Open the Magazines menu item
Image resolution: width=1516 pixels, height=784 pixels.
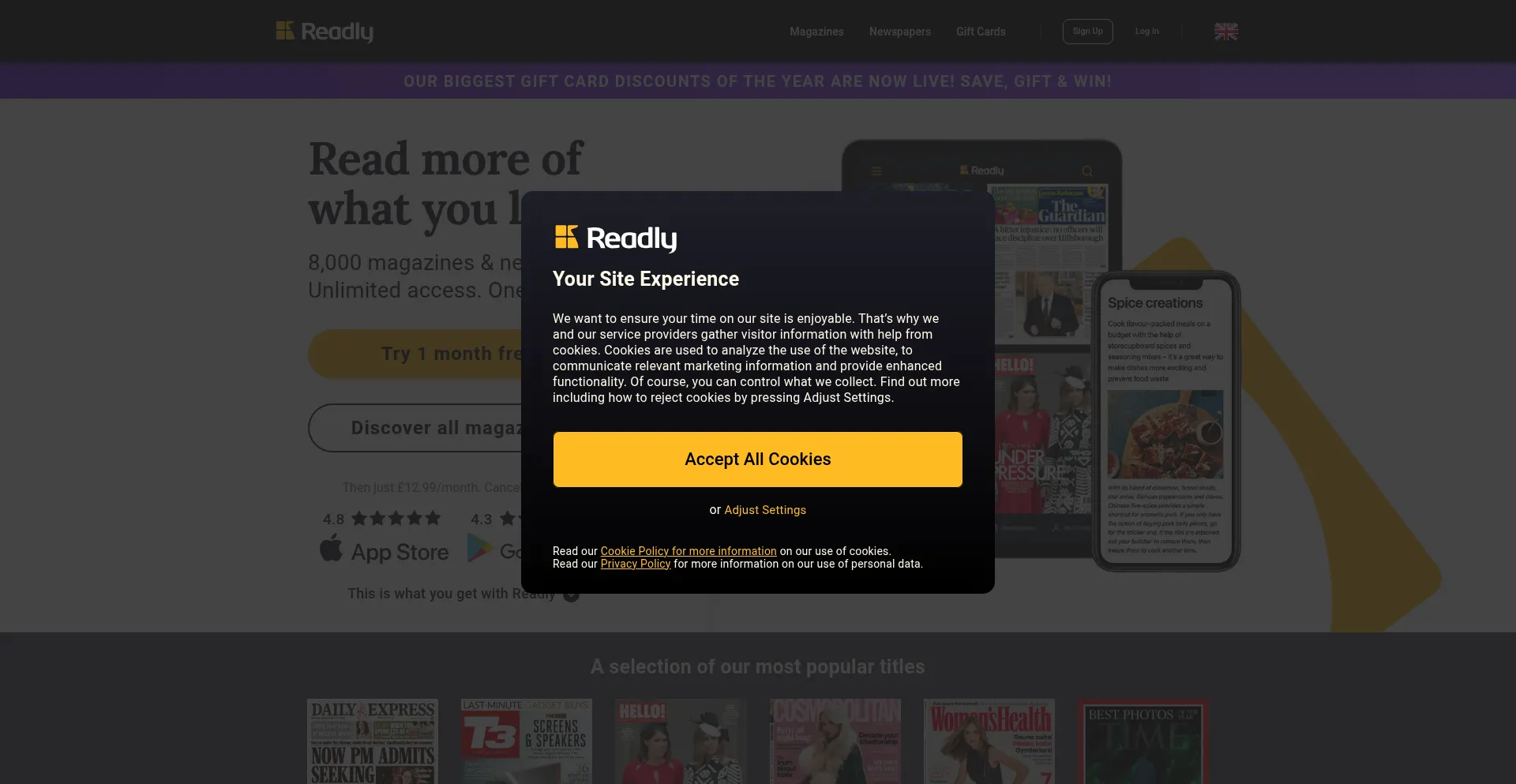click(816, 32)
